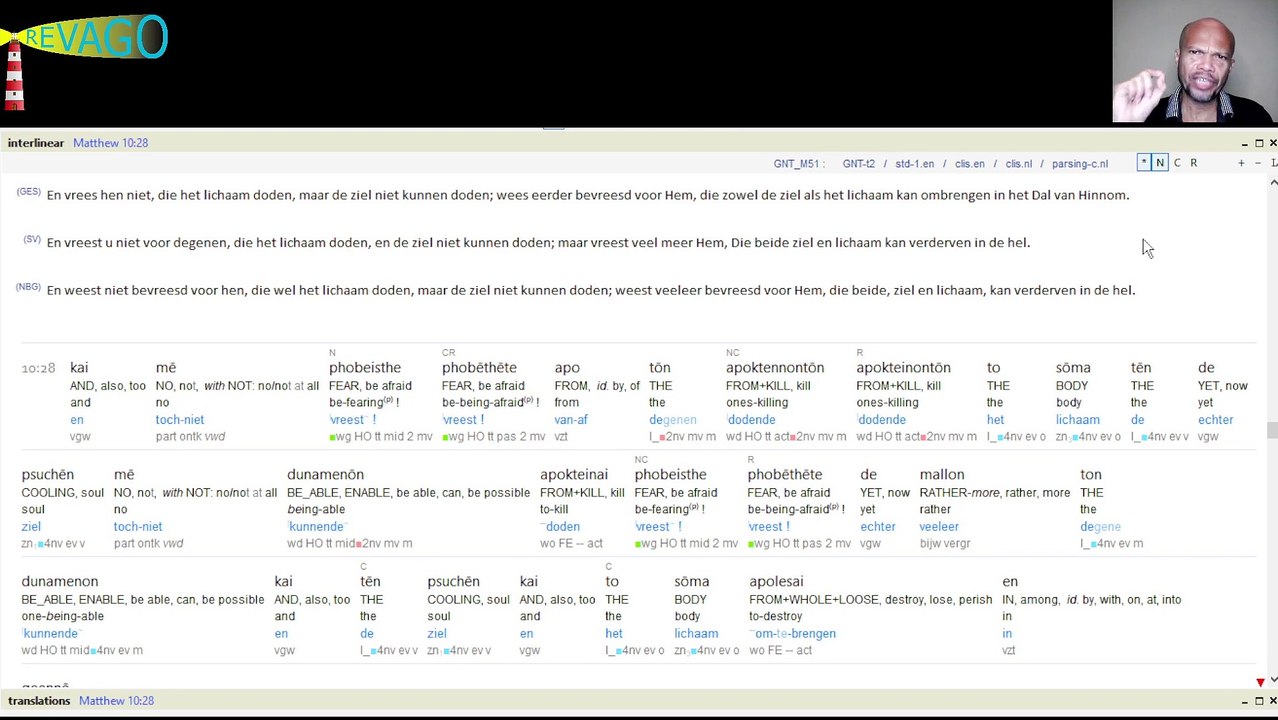Click the minus zoom-out icon
The width and height of the screenshot is (1278, 720).
(1259, 163)
